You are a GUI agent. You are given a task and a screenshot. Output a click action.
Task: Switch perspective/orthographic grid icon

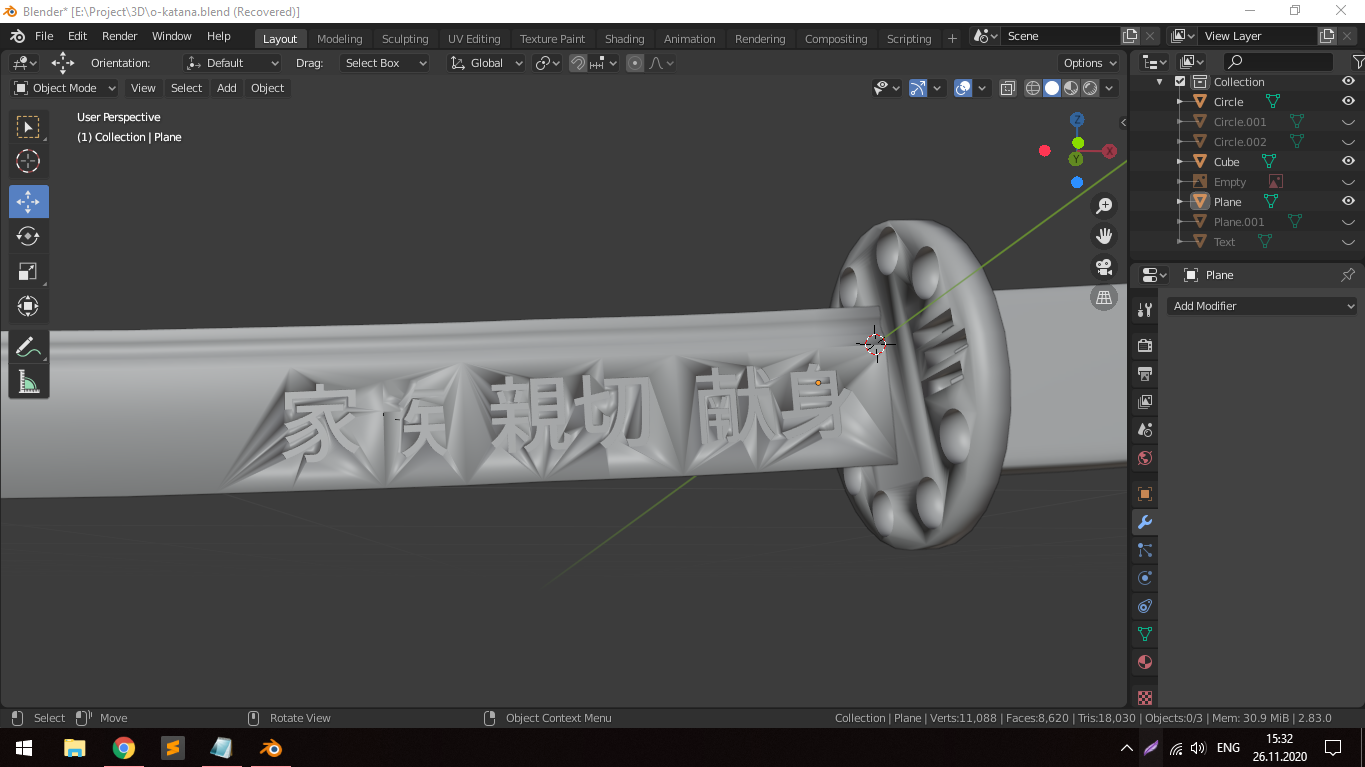1104,298
